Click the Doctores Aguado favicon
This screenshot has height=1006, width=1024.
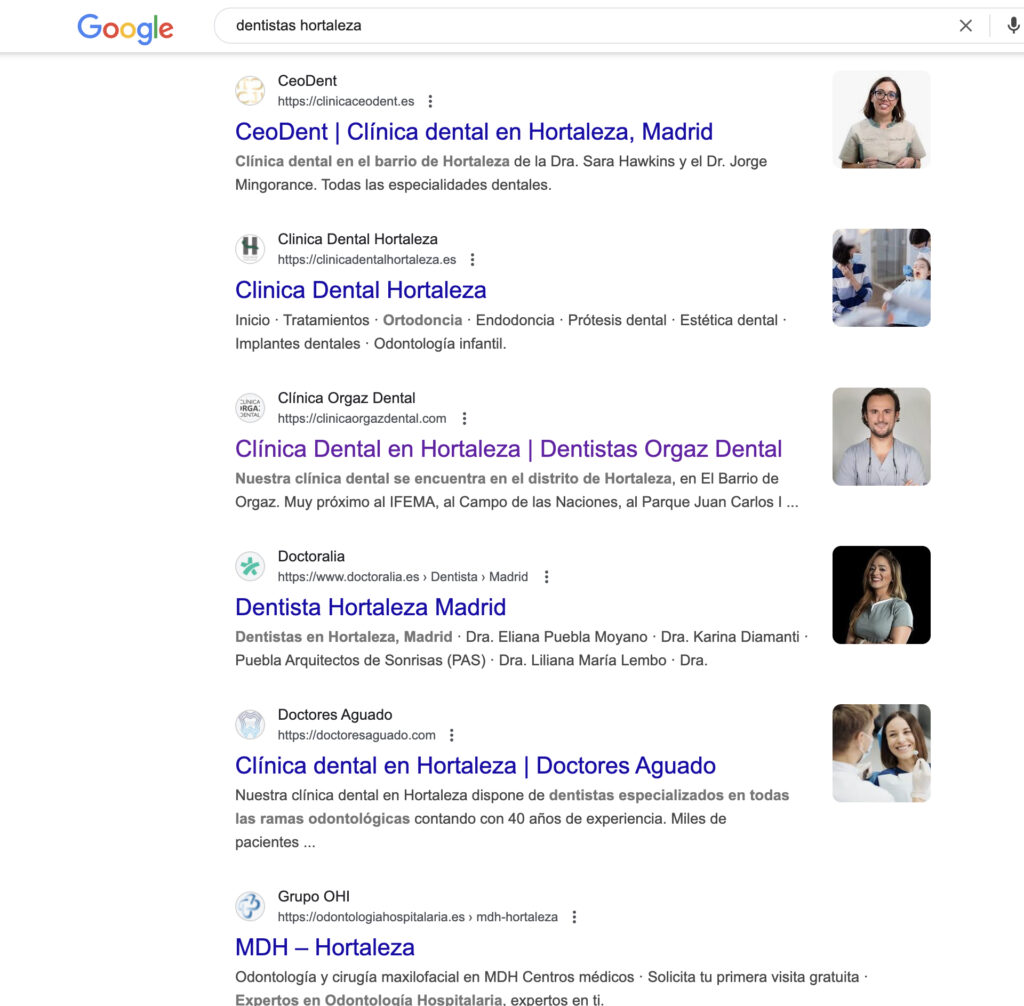250,725
